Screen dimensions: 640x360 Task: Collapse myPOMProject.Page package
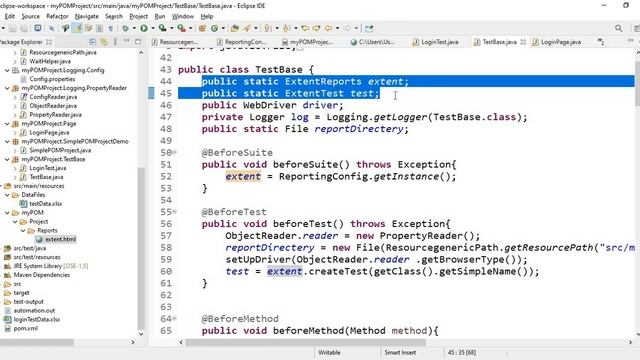pos(7,124)
